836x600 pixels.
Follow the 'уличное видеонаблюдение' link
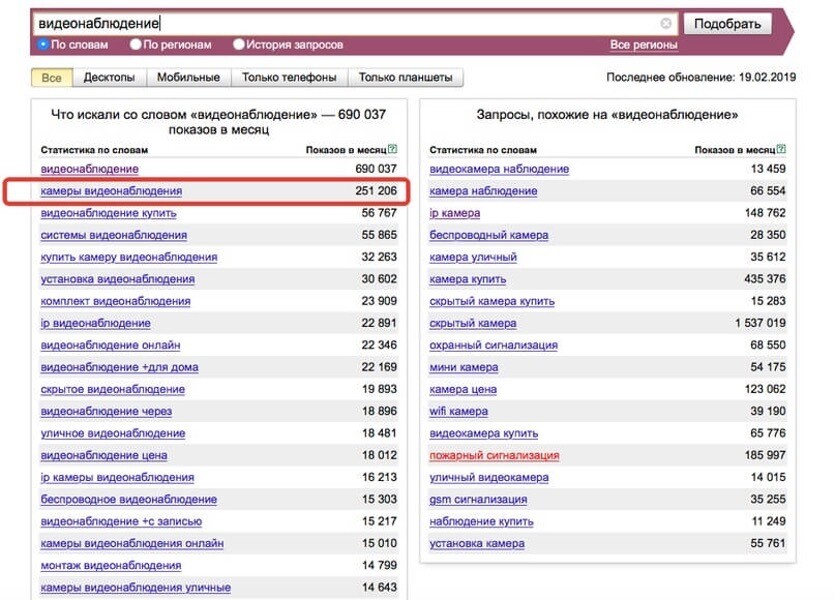point(113,433)
